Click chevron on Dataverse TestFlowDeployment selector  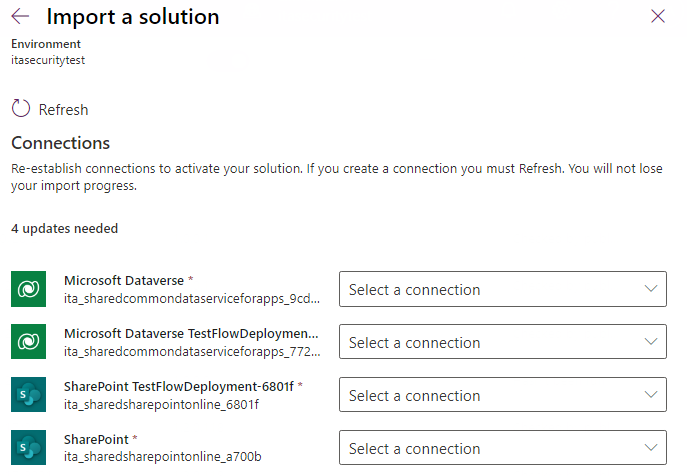click(x=651, y=343)
